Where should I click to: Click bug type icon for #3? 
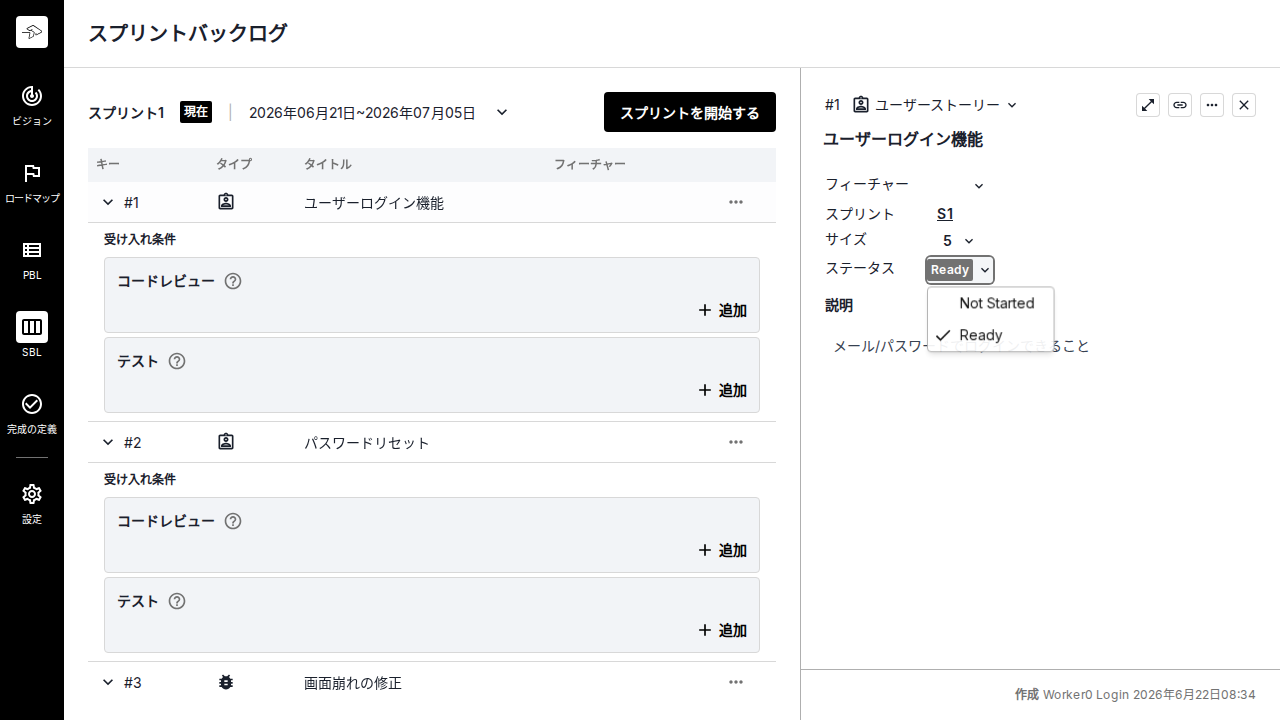click(226, 682)
